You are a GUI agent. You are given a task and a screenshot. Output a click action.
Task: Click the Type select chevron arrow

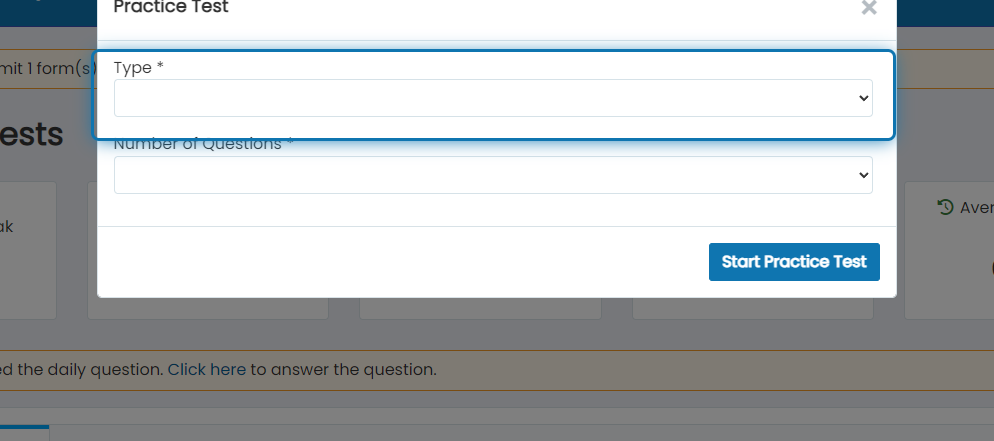[x=863, y=98]
